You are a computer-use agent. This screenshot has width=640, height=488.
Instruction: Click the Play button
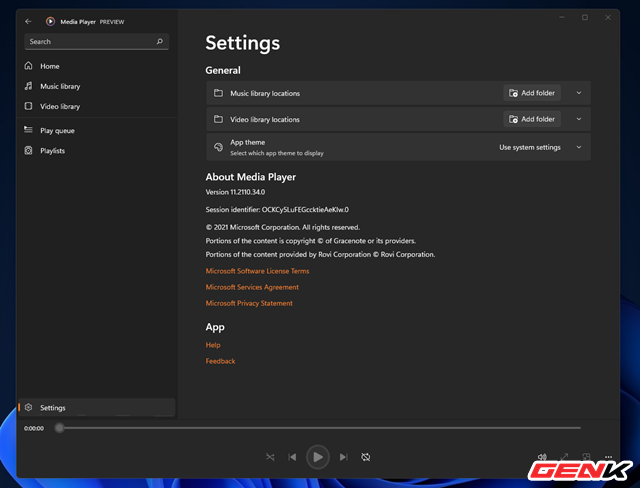click(x=318, y=457)
